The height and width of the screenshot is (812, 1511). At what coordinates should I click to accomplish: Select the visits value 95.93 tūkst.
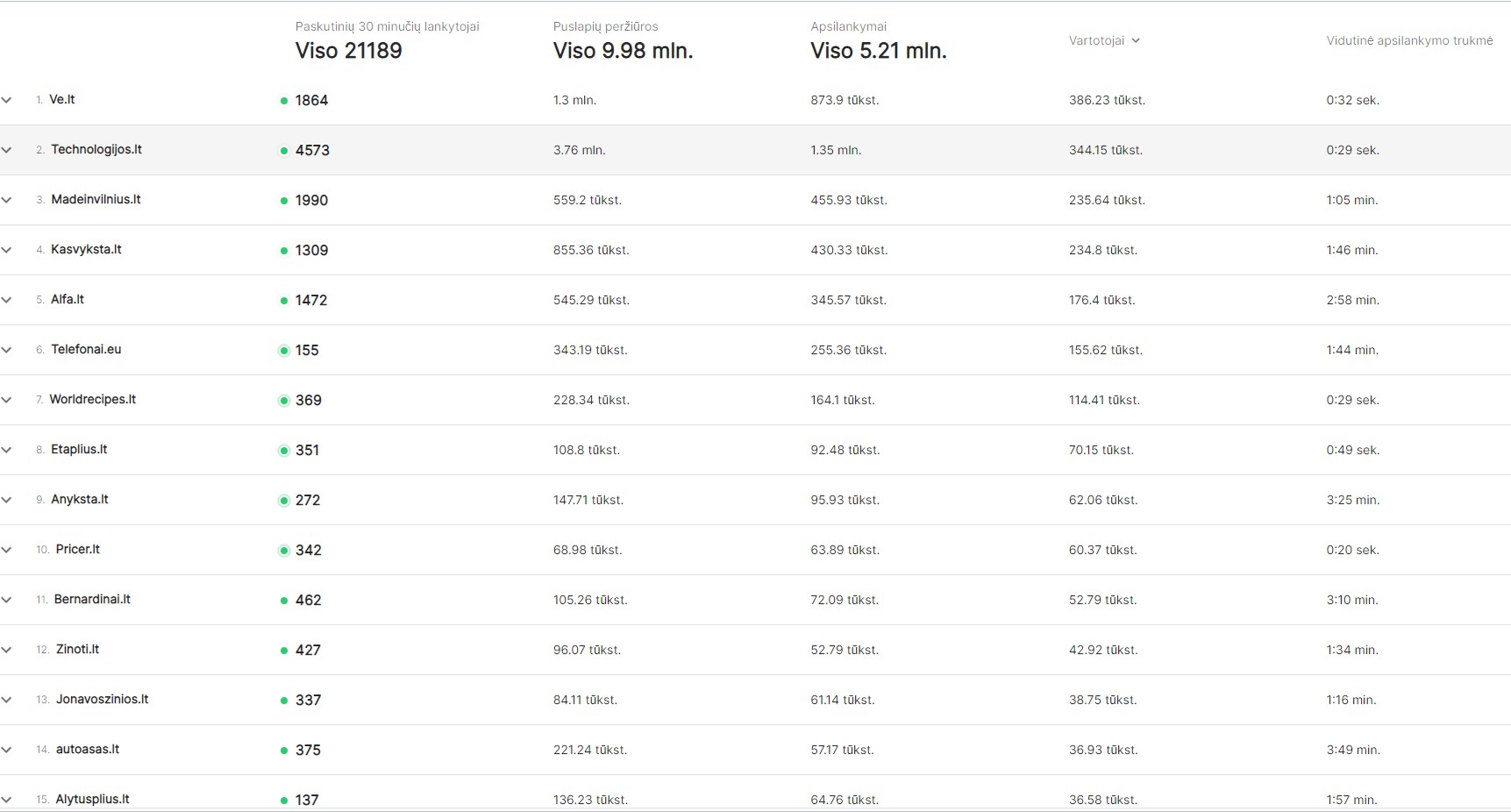(845, 500)
